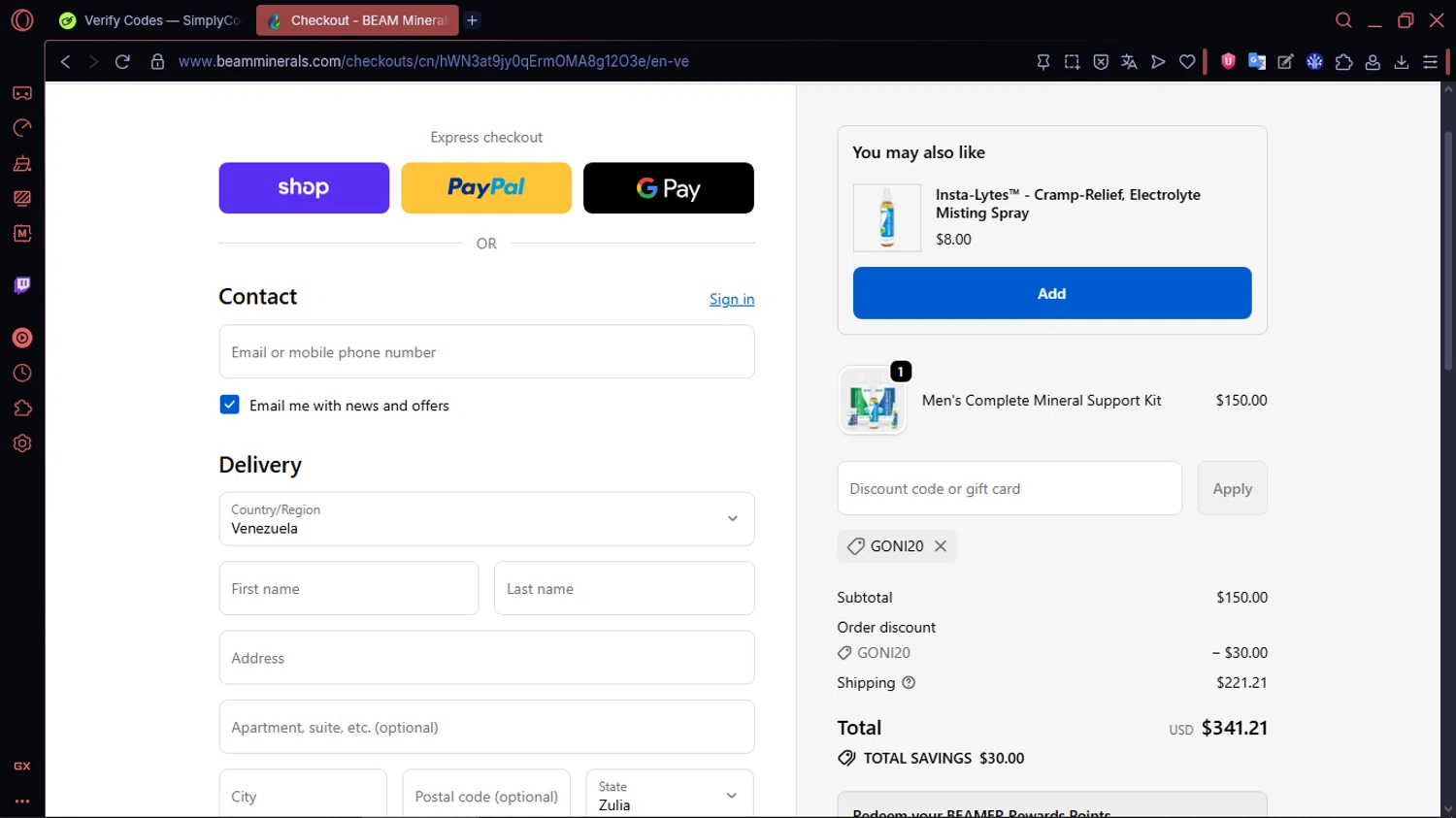Pay with the Shop express button
The height and width of the screenshot is (818, 1456).
(304, 188)
